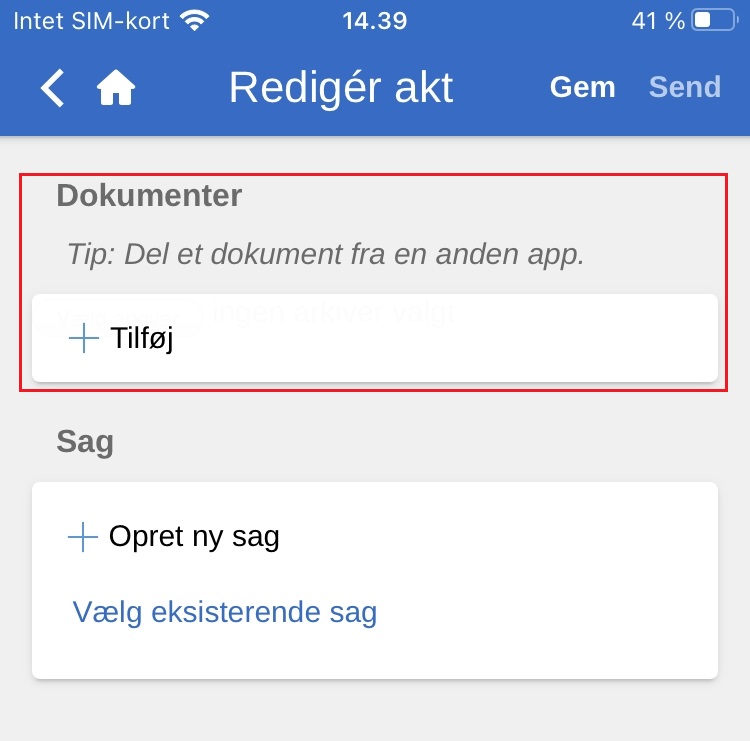The image size is (750, 741).
Task: Save the act with Gem
Action: coord(582,88)
